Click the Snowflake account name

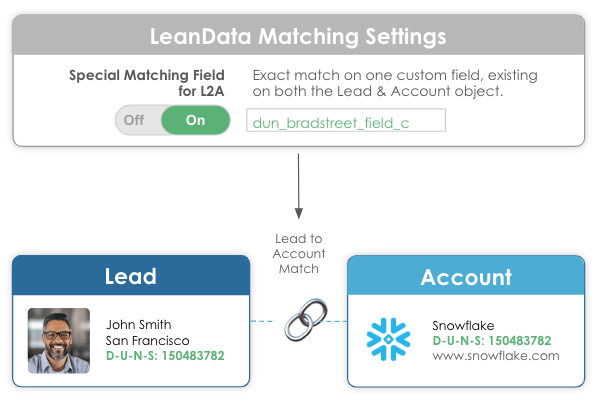coord(465,325)
